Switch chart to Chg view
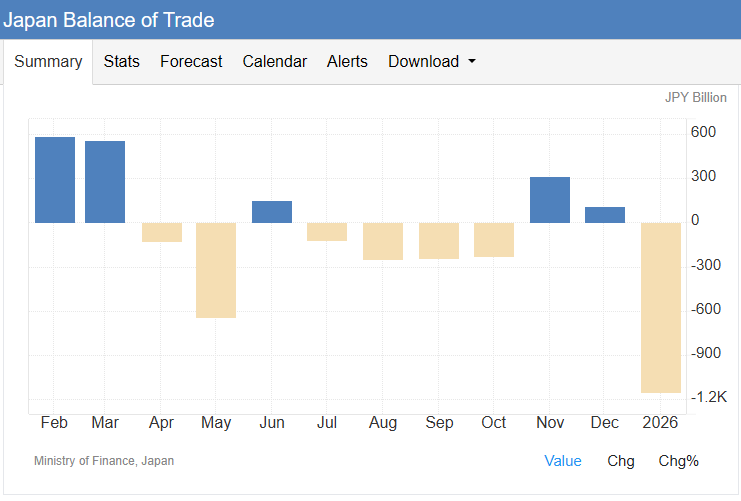Image resolution: width=741 pixels, height=501 pixels. (x=620, y=461)
